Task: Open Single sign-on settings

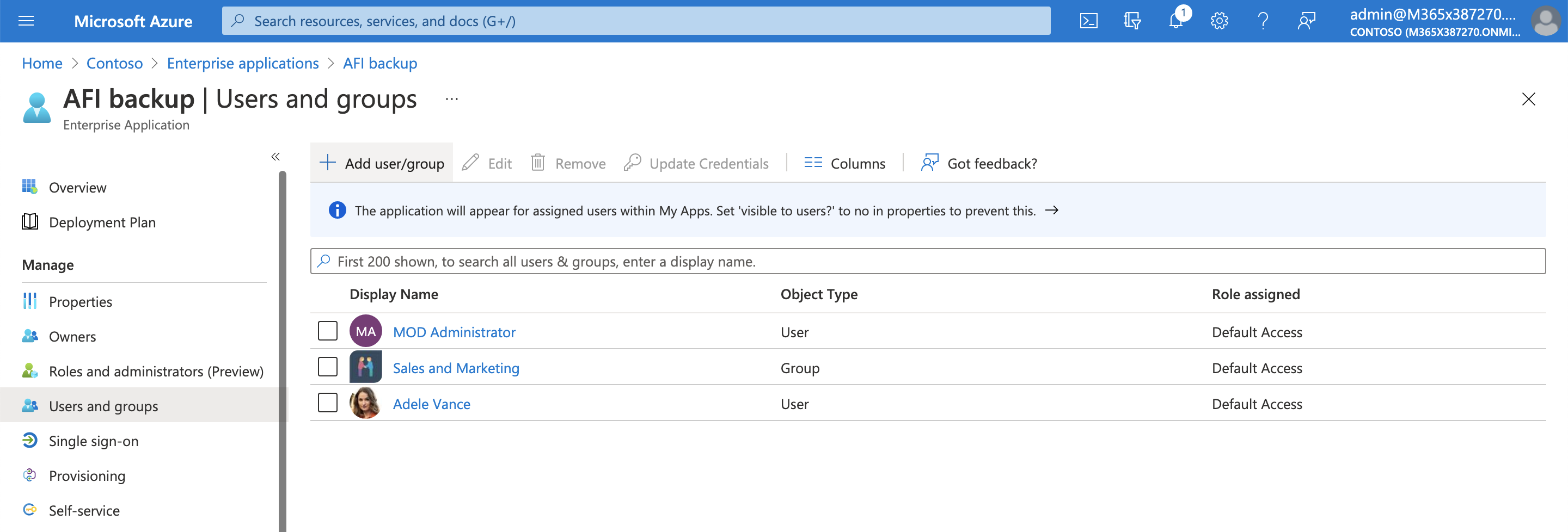Action: pyautogui.click(x=94, y=441)
